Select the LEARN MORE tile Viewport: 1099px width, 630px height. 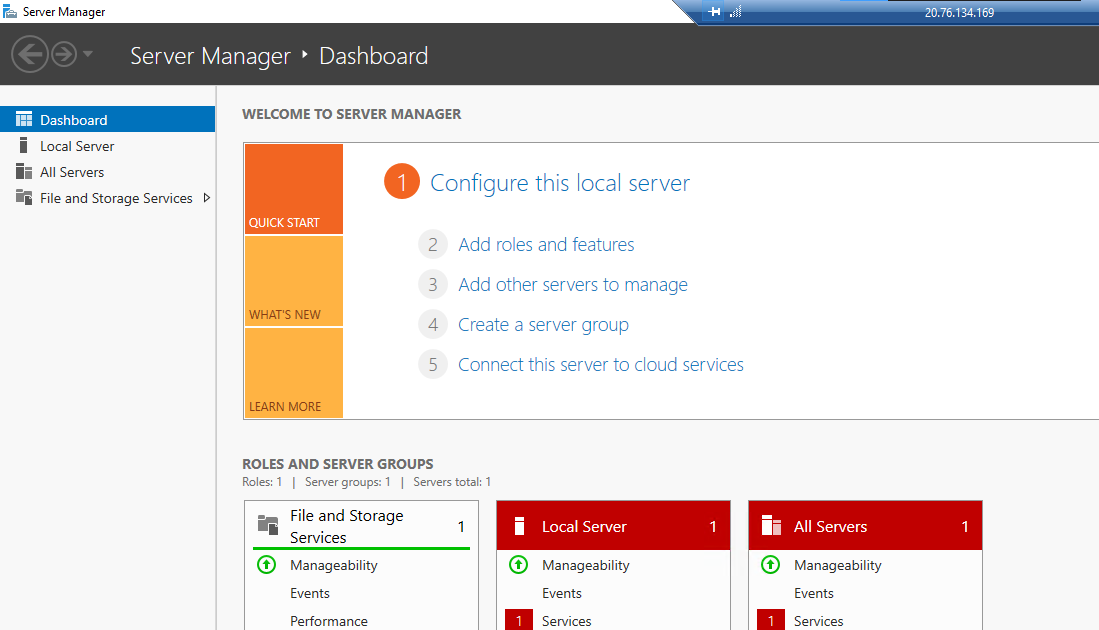coord(294,373)
